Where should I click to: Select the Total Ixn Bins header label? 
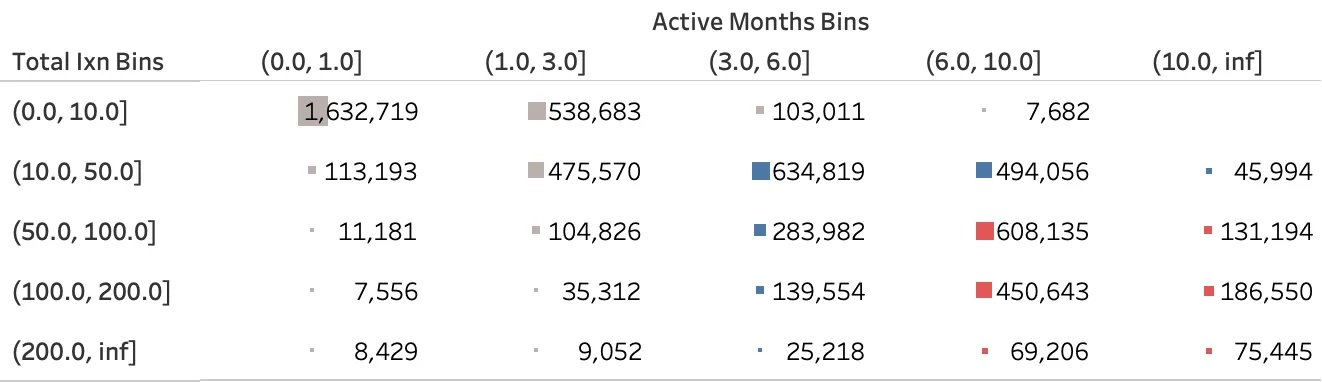click(87, 63)
